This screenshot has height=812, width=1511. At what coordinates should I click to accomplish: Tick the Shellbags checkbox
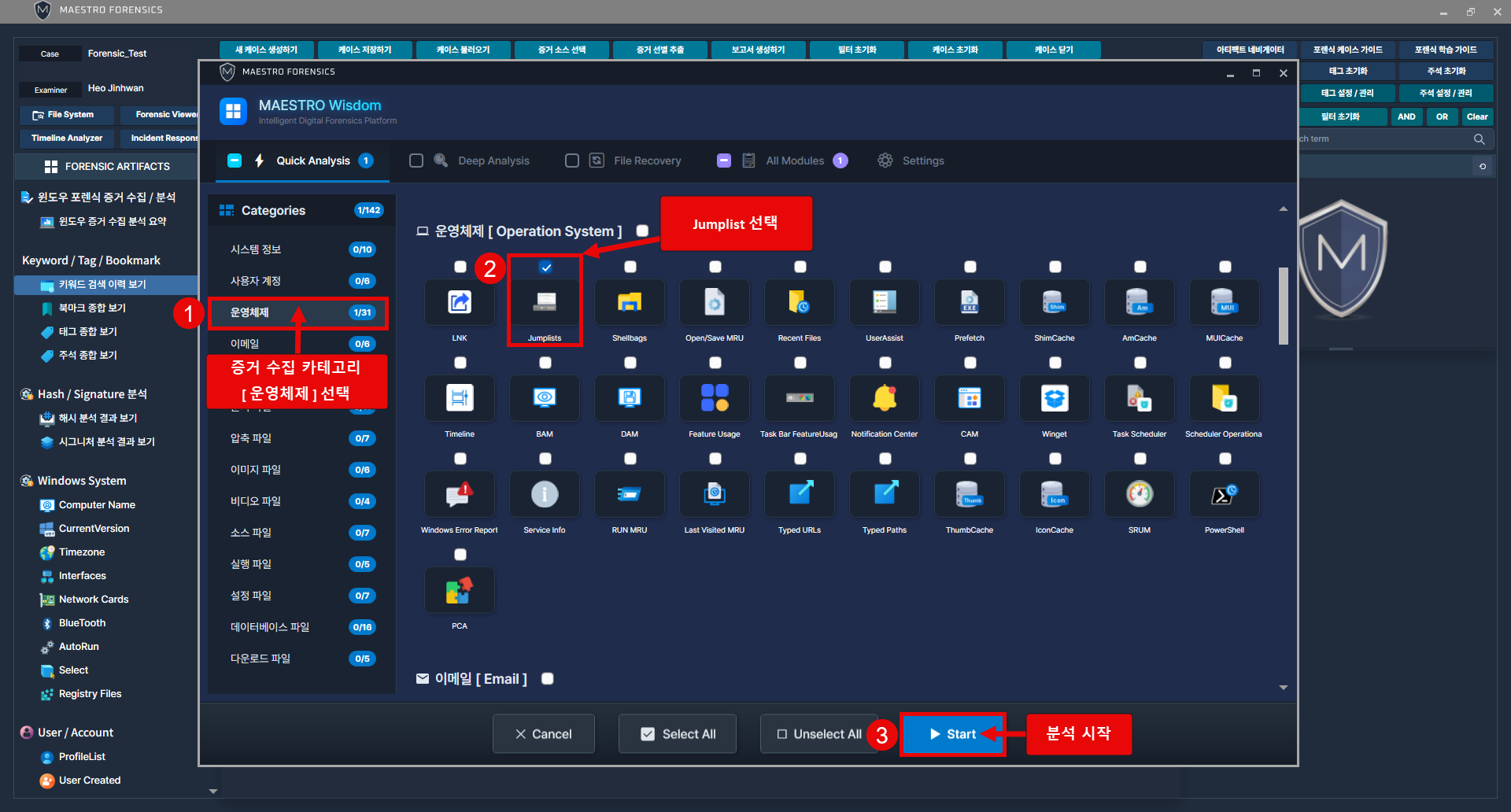(630, 268)
